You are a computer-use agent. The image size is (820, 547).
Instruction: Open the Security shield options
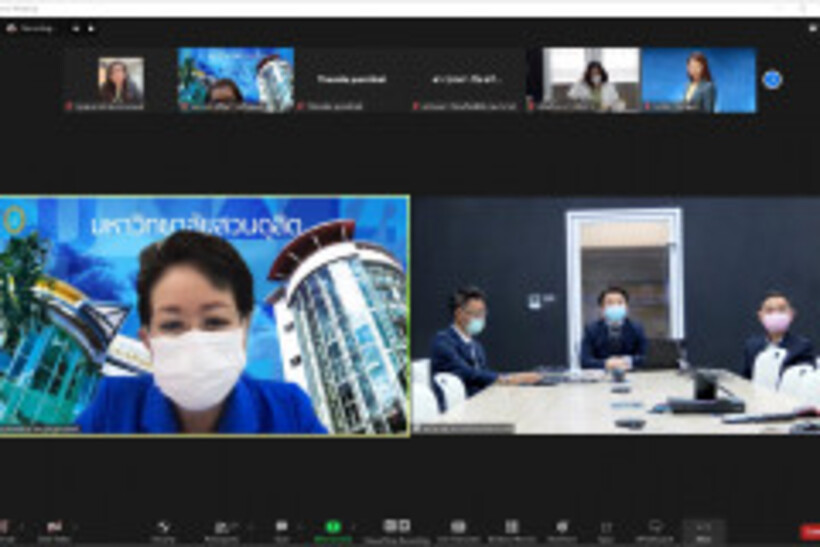tap(163, 528)
